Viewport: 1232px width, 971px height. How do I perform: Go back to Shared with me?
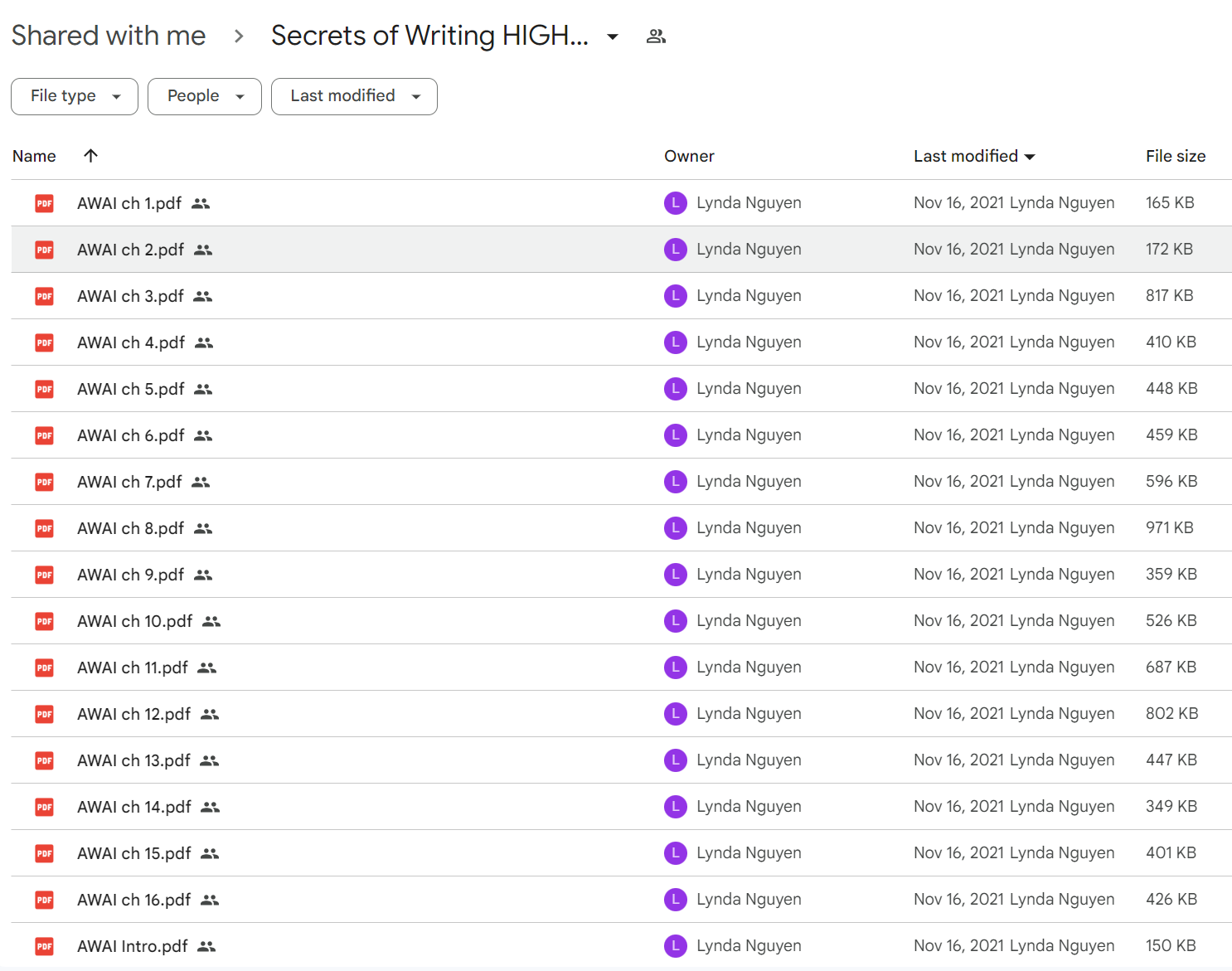click(109, 36)
